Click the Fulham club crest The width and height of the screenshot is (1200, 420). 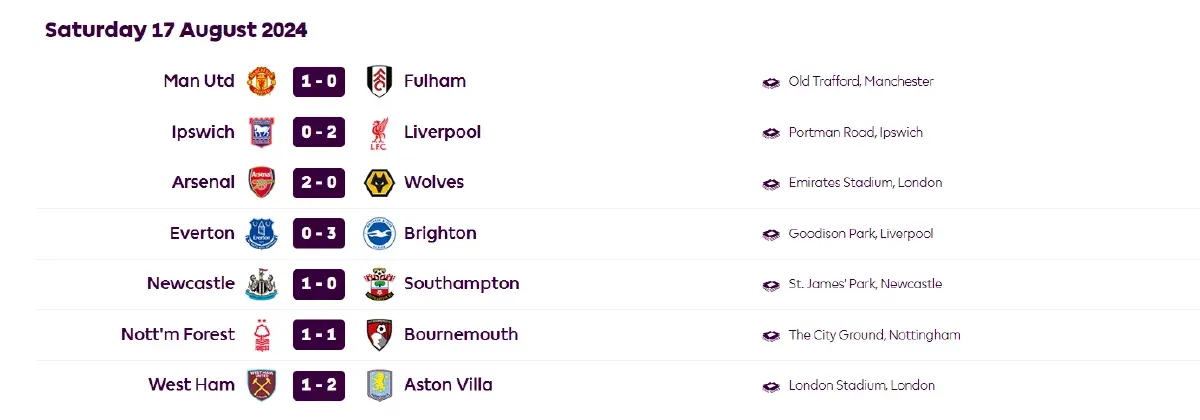pos(379,81)
